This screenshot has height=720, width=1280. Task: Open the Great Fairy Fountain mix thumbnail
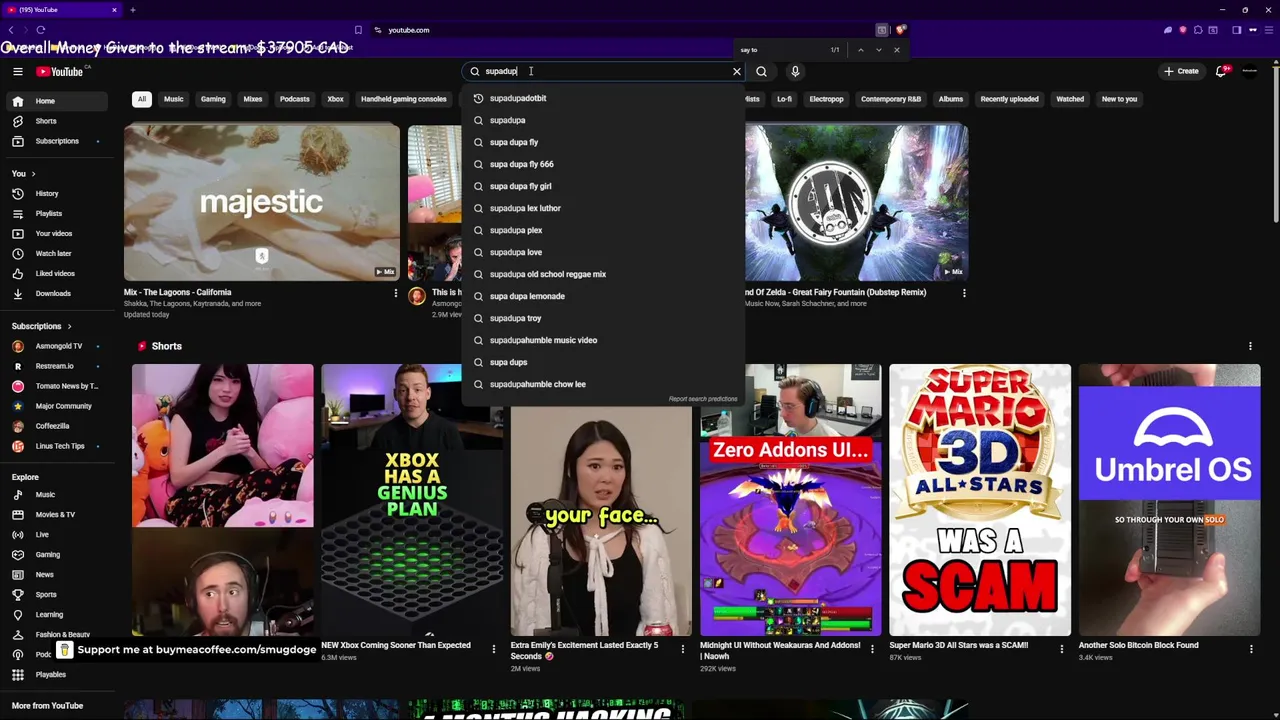(856, 202)
